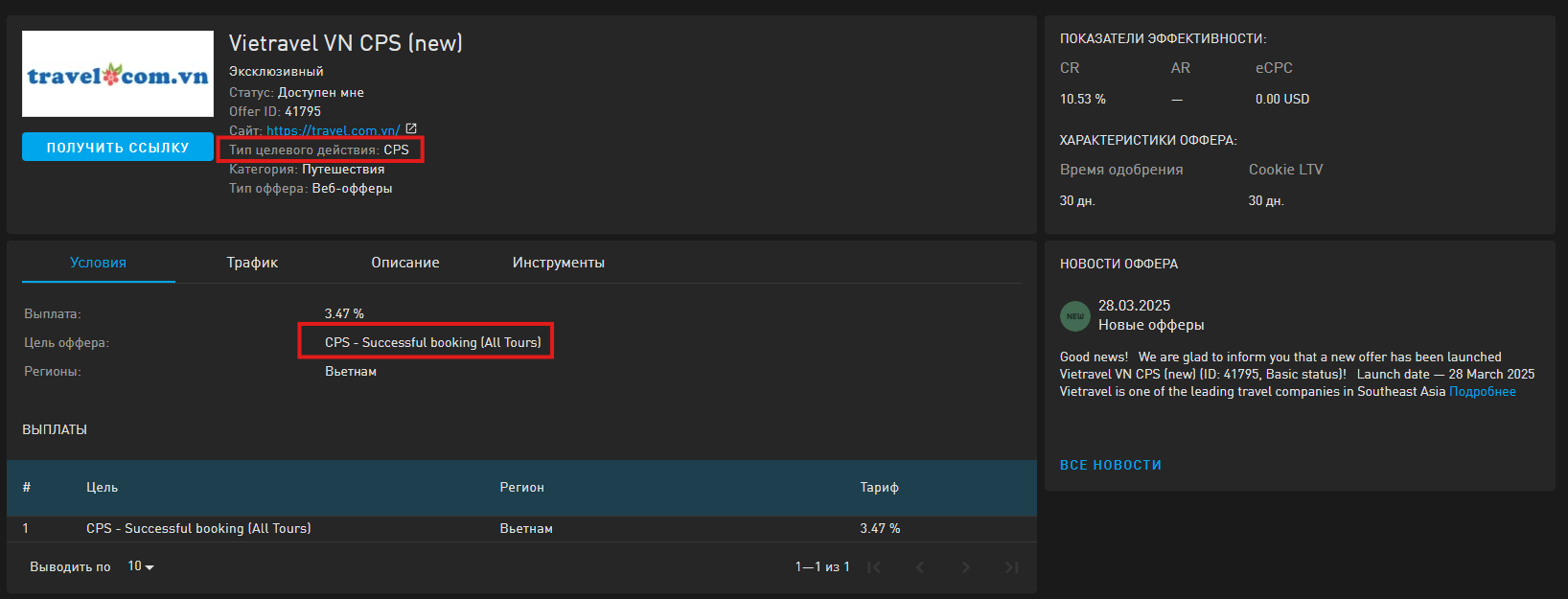1568x599 pixels.
Task: Click the ПОЛУЧИТЬ ССЫЛКУ button
Action: coord(118,147)
